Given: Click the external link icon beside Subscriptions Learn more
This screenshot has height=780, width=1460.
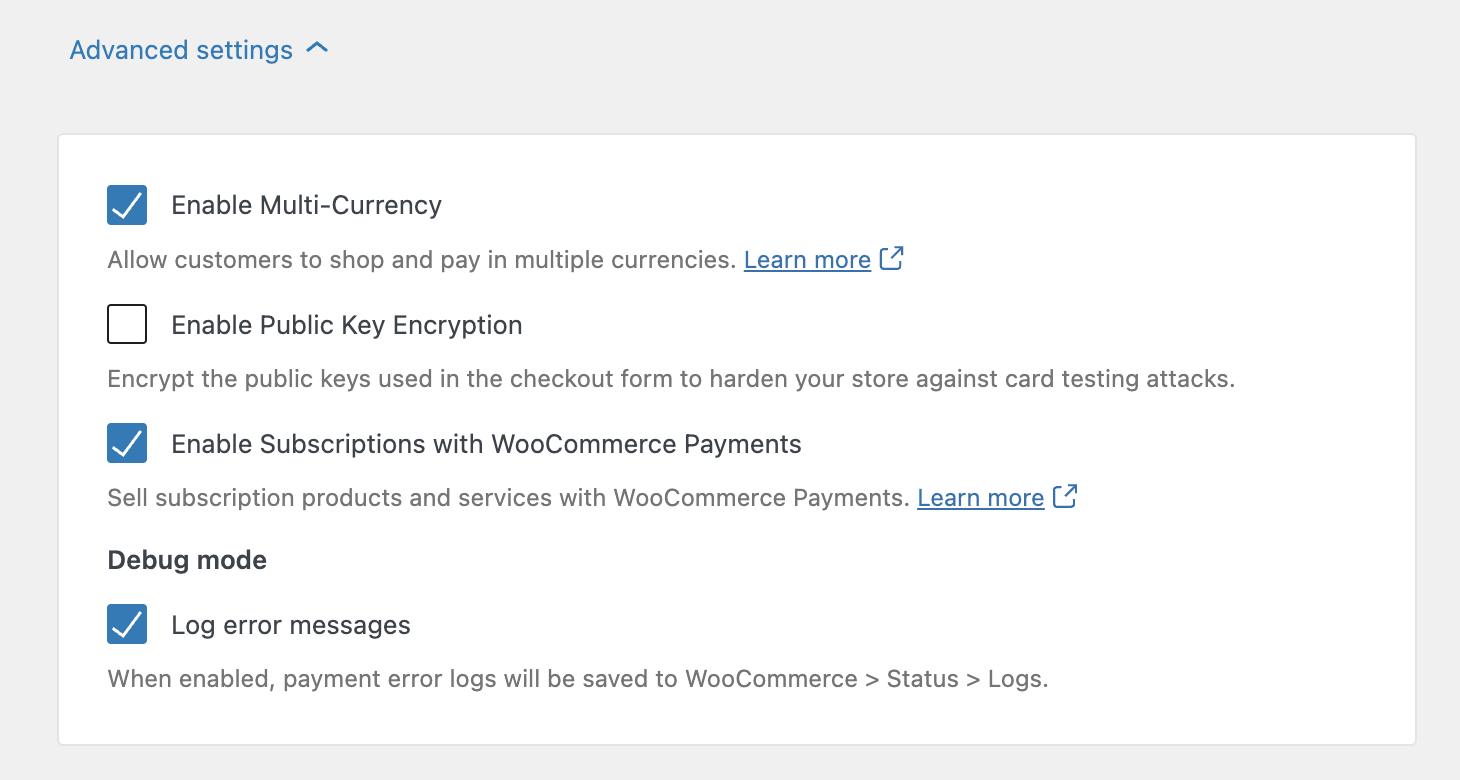Looking at the screenshot, I should point(1066,497).
